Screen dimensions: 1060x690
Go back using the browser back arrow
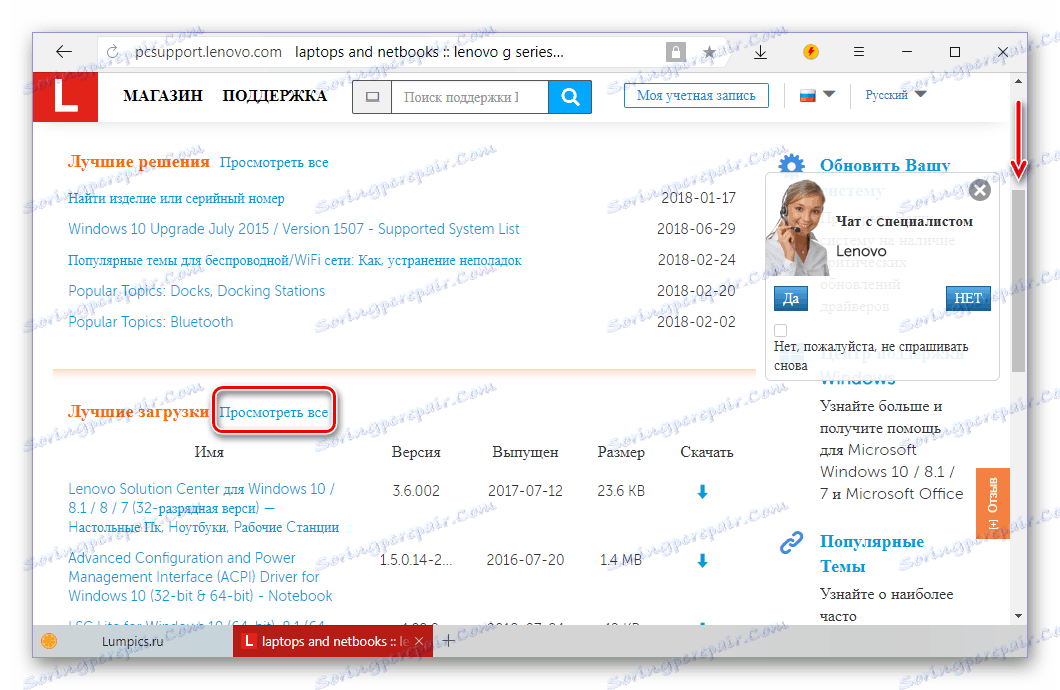tap(64, 52)
